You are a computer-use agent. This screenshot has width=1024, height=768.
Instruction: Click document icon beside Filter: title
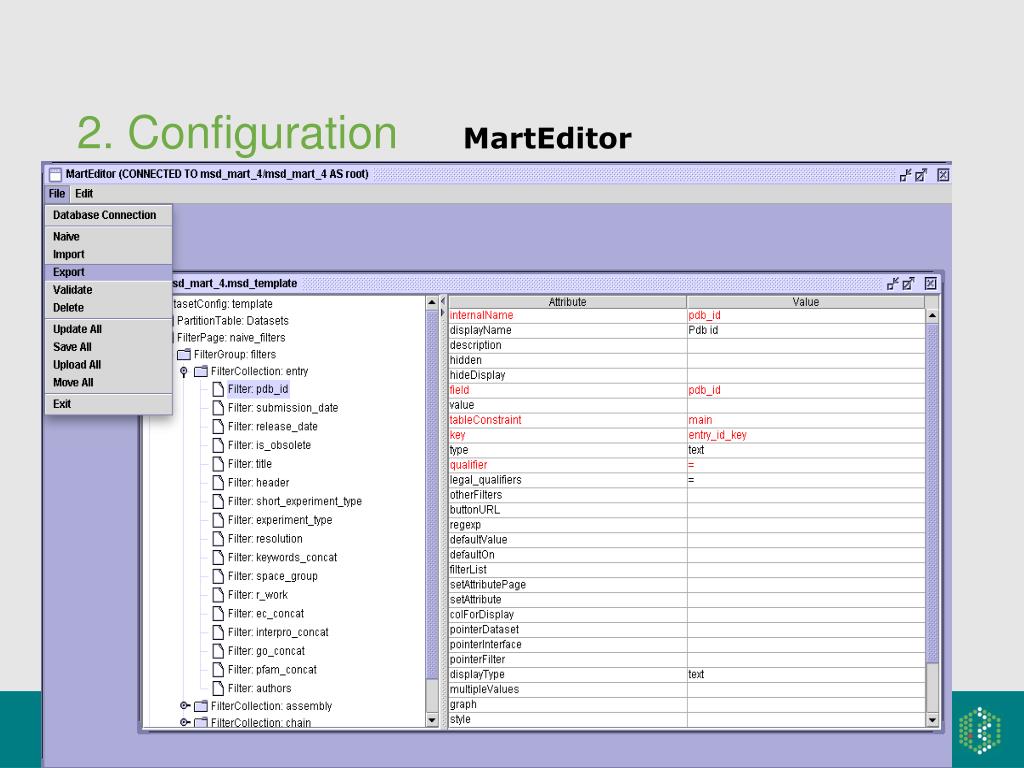[218, 464]
